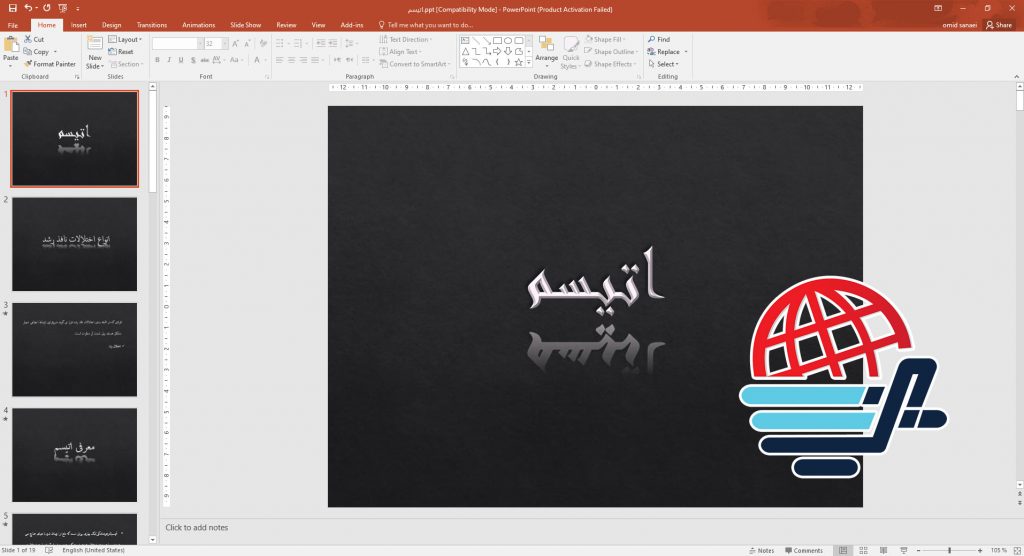This screenshot has height=556, width=1024.
Task: Start Slide Show from status bar
Action: pyautogui.click(x=904, y=551)
